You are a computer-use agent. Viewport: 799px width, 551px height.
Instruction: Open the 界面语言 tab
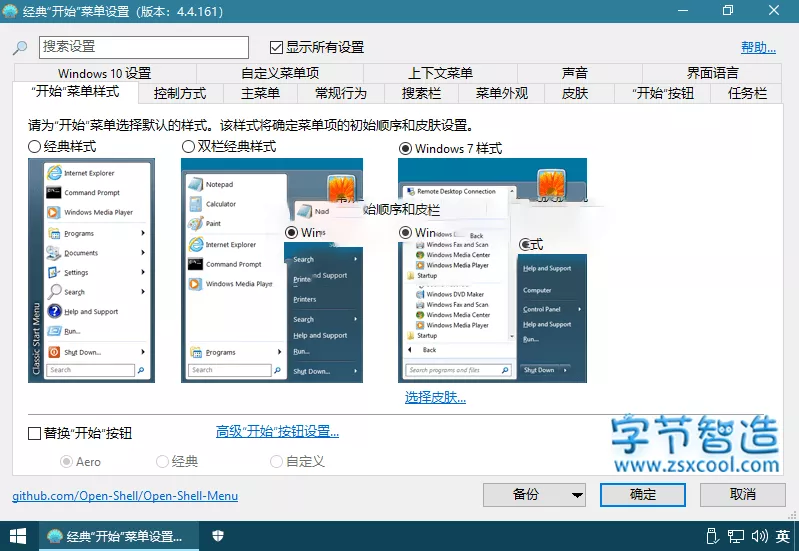(712, 73)
